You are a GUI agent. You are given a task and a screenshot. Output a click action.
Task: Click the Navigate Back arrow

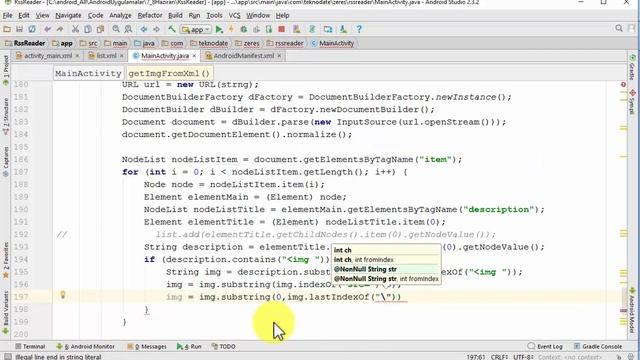coord(144,29)
